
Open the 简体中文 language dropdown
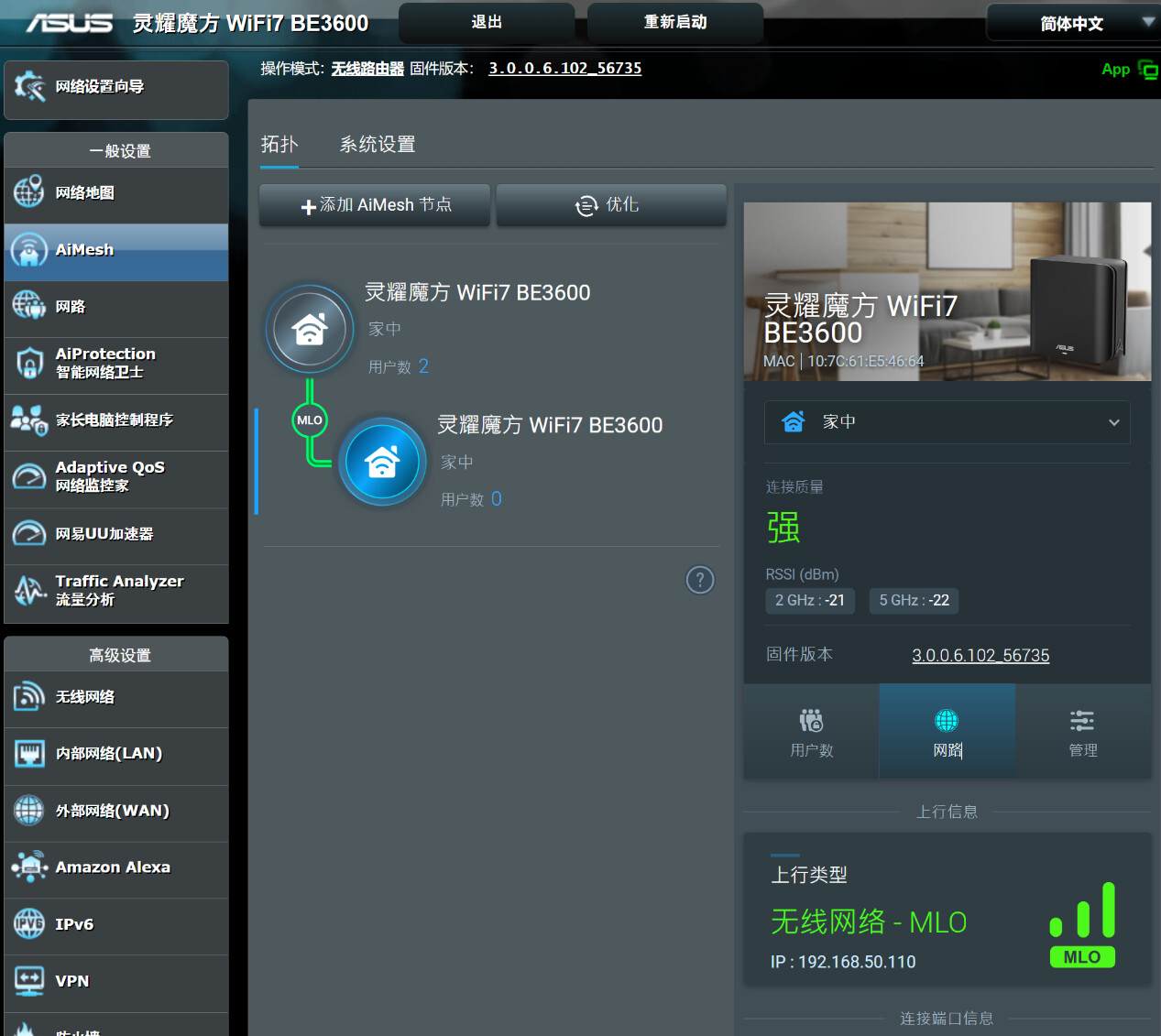(x=1074, y=23)
